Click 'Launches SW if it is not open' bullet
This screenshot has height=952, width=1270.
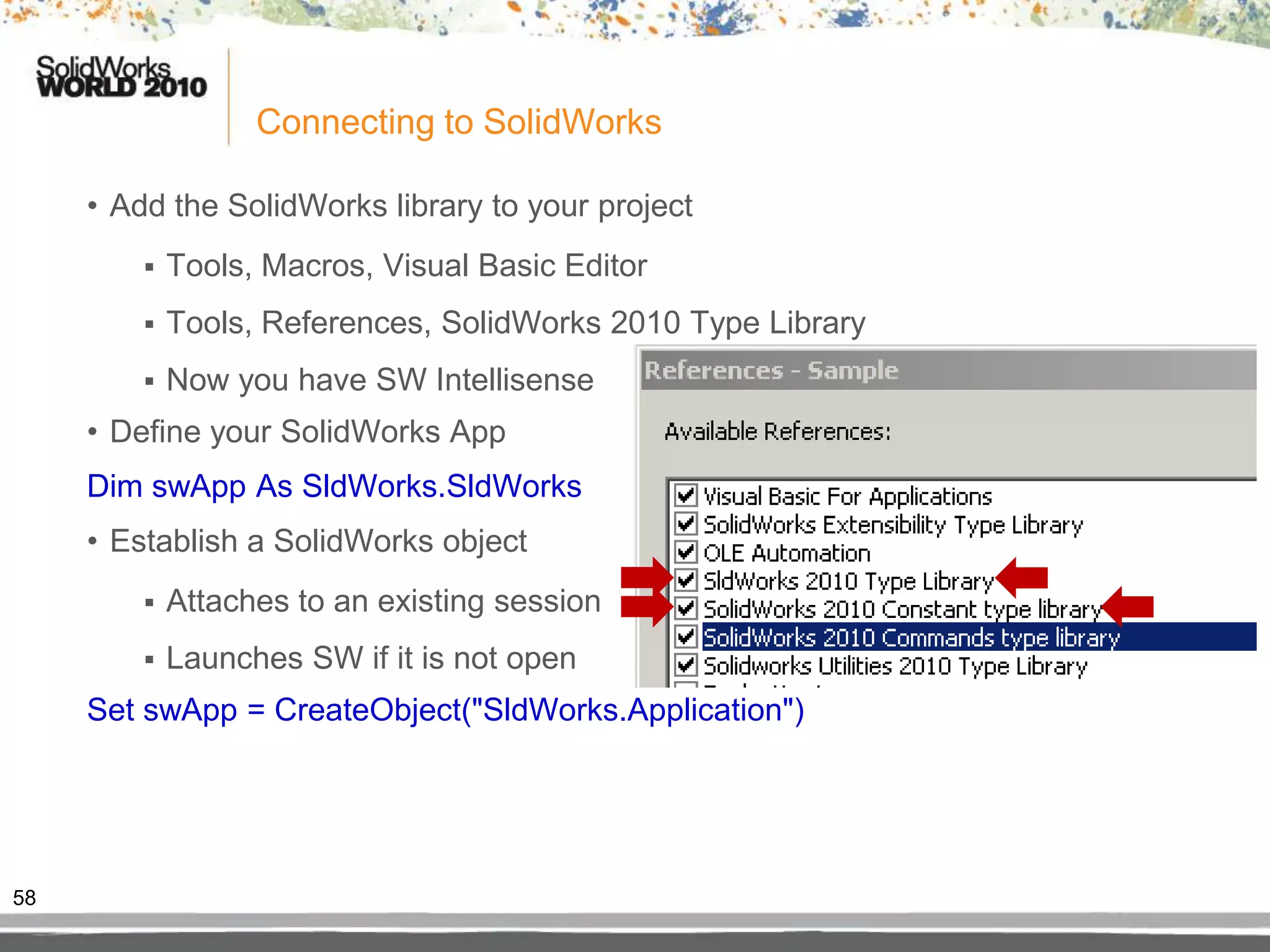[x=371, y=658]
